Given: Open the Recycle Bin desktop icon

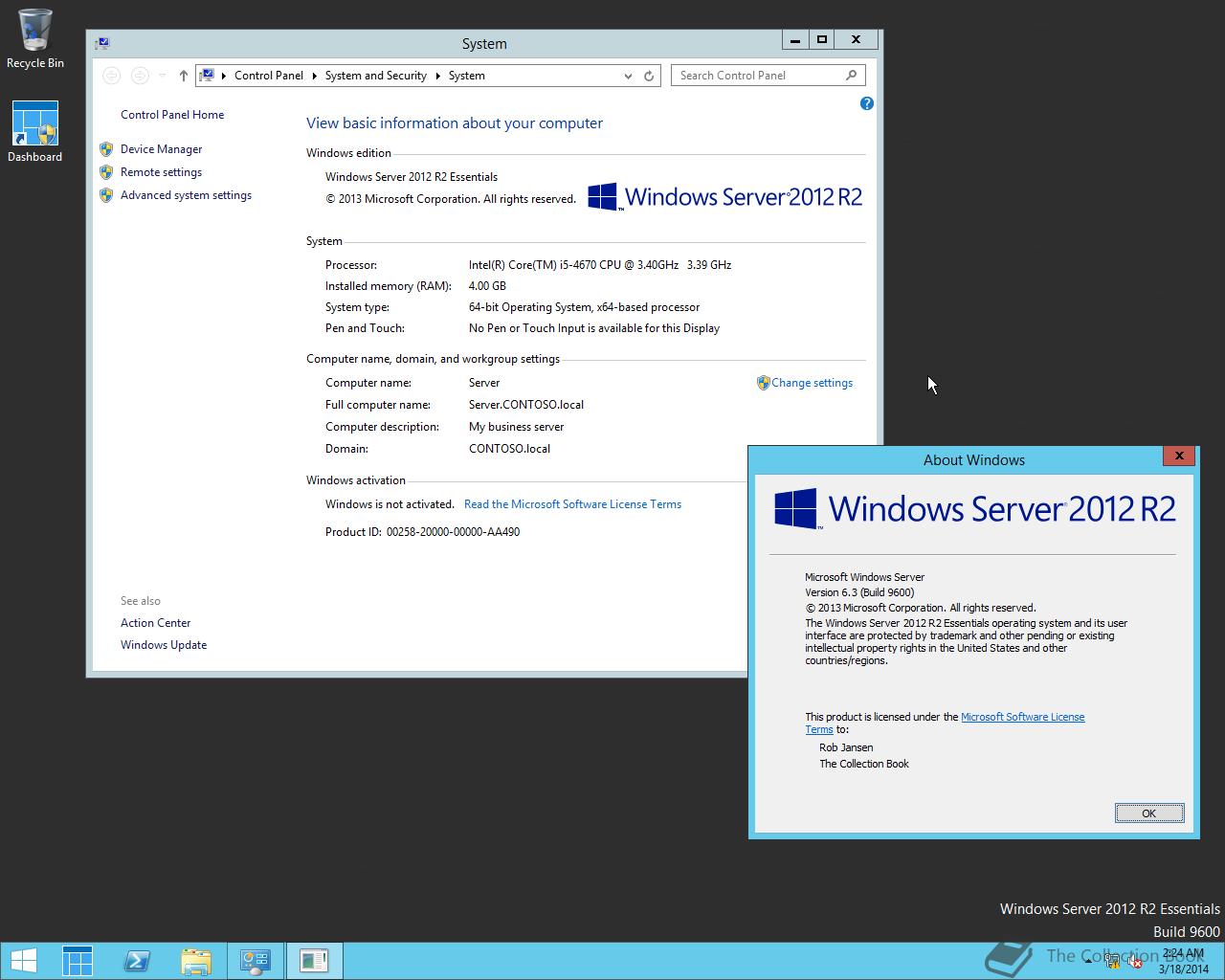Looking at the screenshot, I should pos(35,39).
